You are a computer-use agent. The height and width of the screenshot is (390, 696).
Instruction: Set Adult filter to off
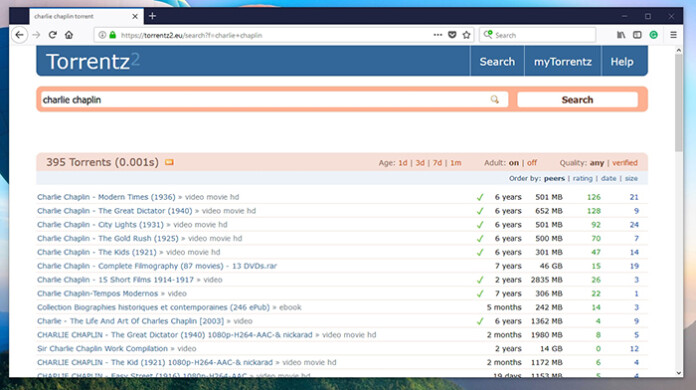click(x=532, y=163)
